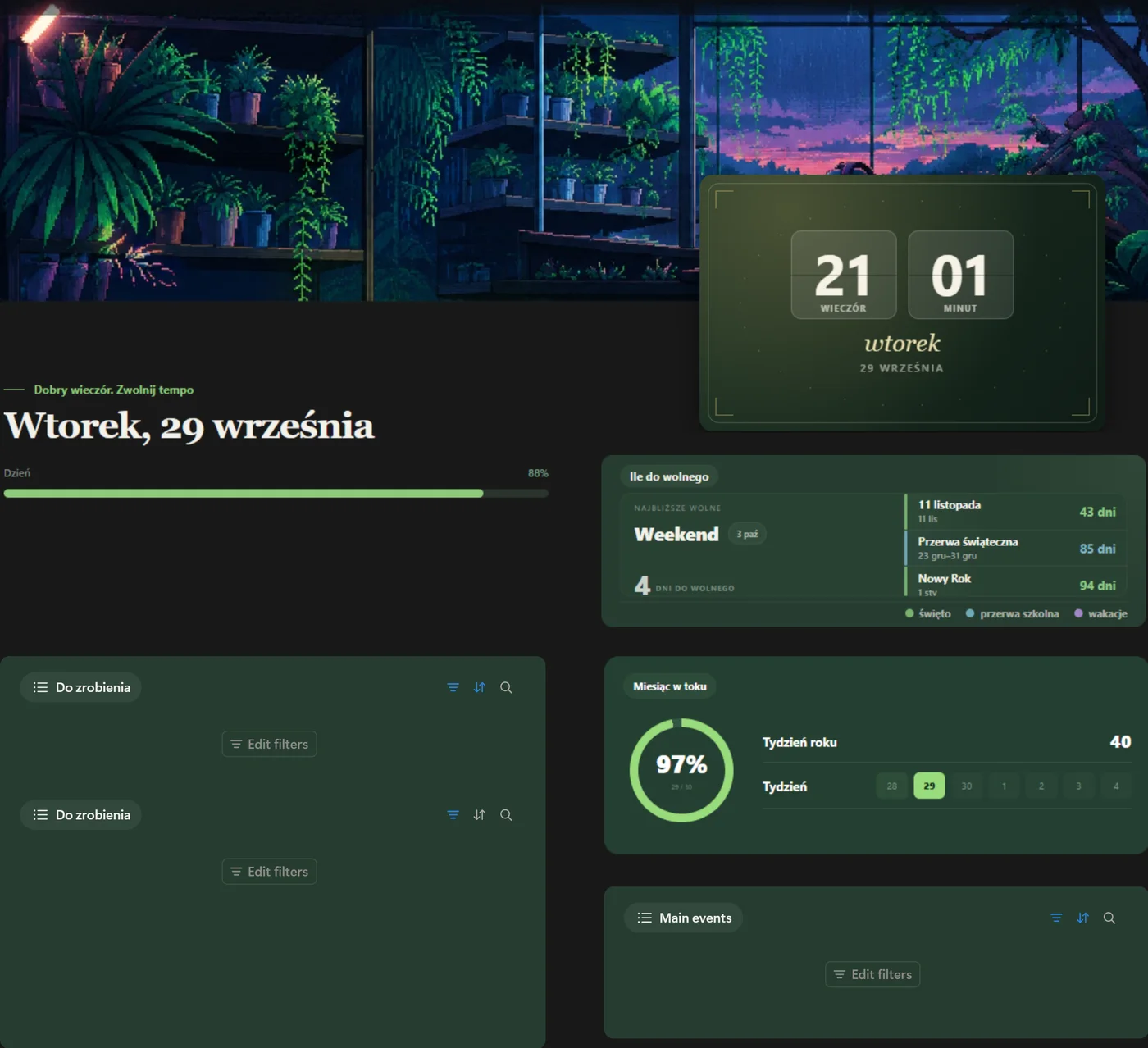Click the "85 dni" countdown value

point(1097,549)
